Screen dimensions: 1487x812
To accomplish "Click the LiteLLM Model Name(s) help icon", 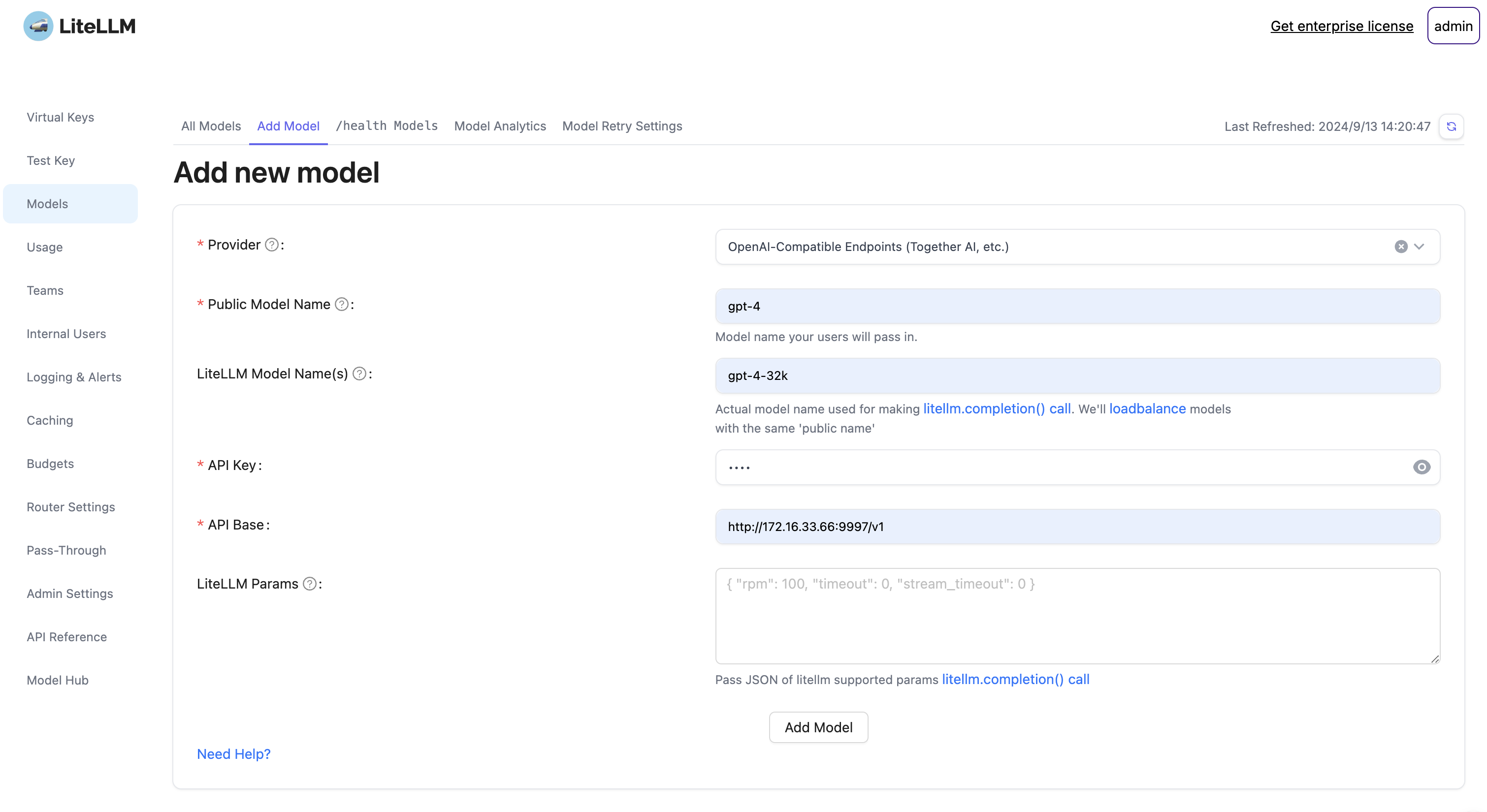I will [359, 374].
